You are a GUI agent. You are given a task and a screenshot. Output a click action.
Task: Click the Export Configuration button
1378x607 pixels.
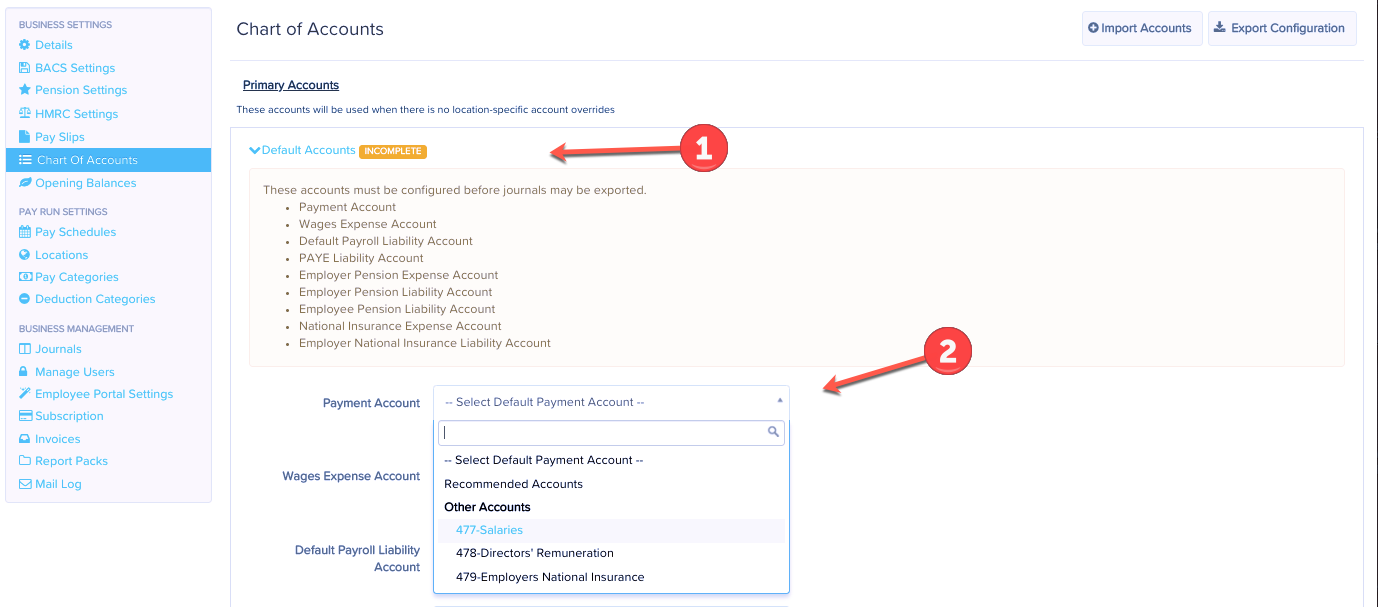(1281, 28)
